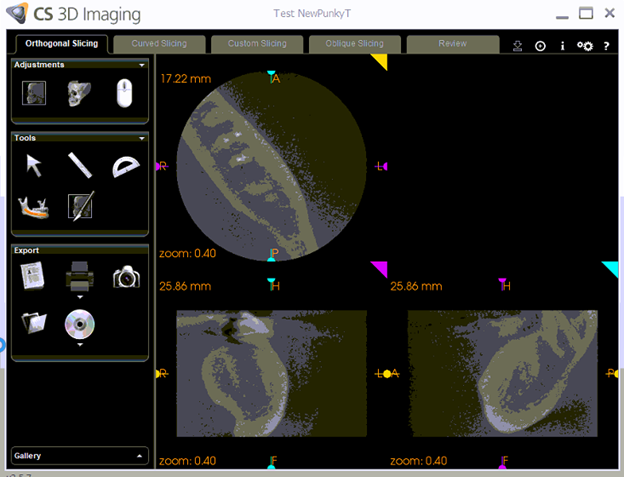Collapse the Adjustments panel
624x477 pixels.
[x=142, y=65]
